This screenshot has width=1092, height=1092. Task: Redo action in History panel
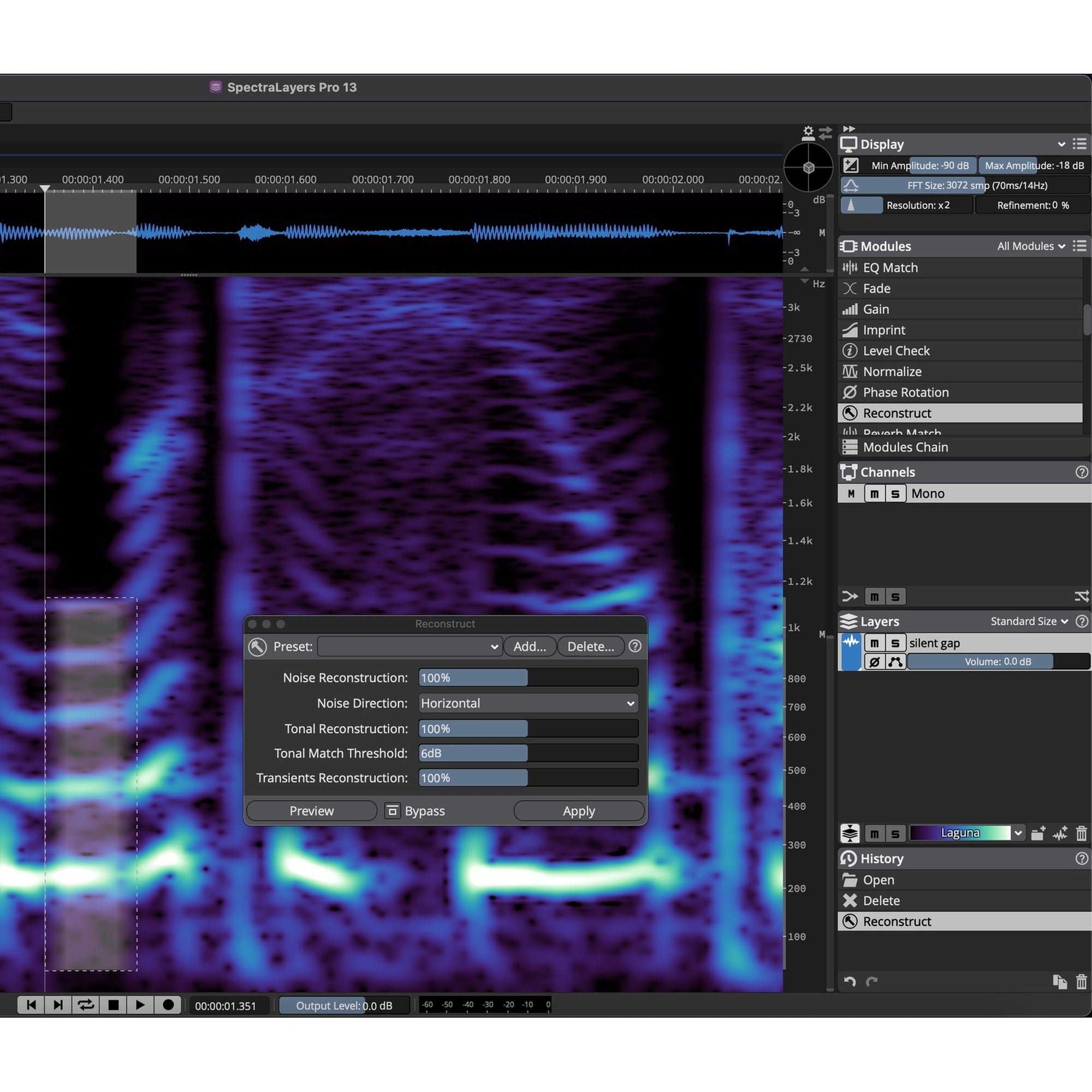(x=871, y=982)
